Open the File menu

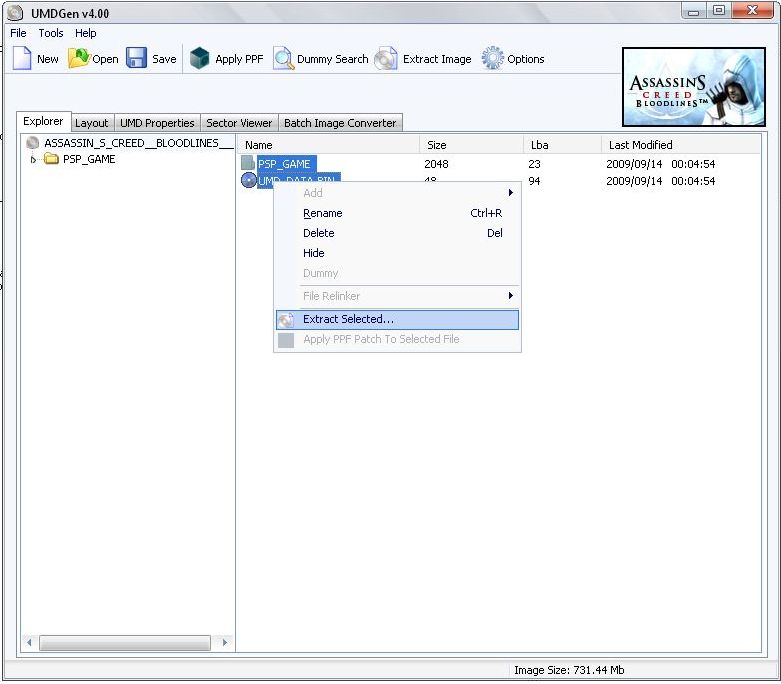[x=18, y=33]
